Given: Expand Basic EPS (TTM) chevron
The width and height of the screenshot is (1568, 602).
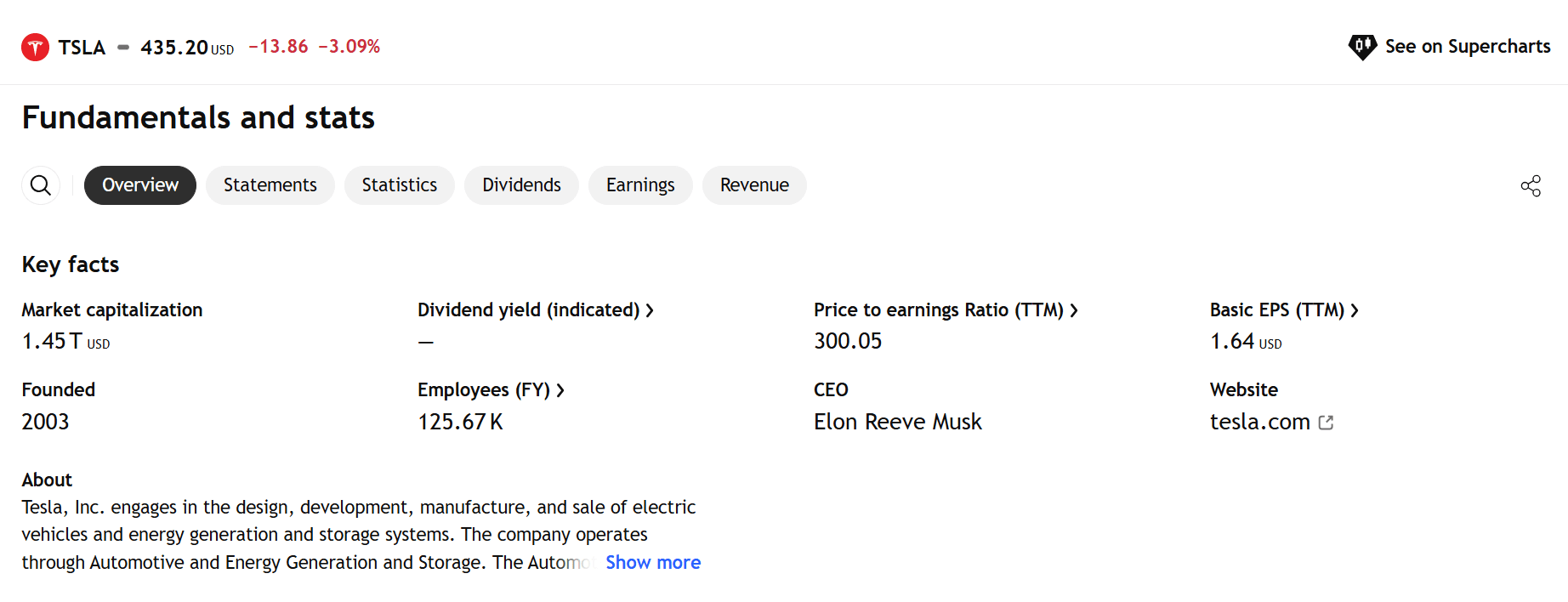Looking at the screenshot, I should [1355, 310].
